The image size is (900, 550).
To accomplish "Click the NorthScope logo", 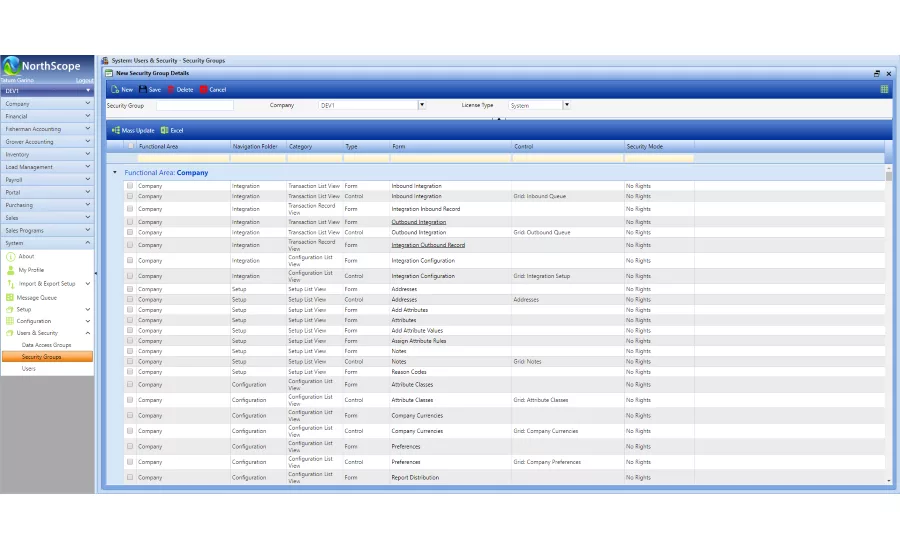I will pos(42,66).
